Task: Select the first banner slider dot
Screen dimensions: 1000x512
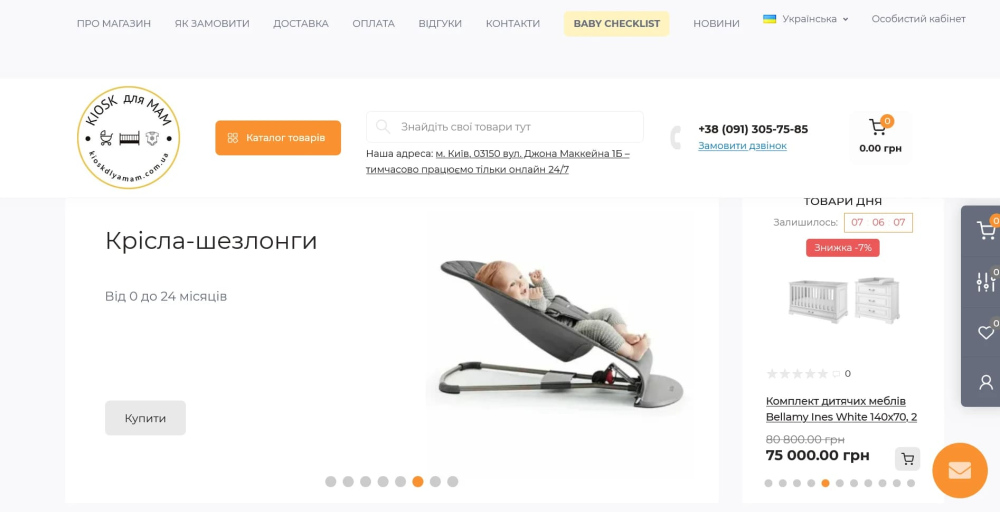Action: pos(330,481)
